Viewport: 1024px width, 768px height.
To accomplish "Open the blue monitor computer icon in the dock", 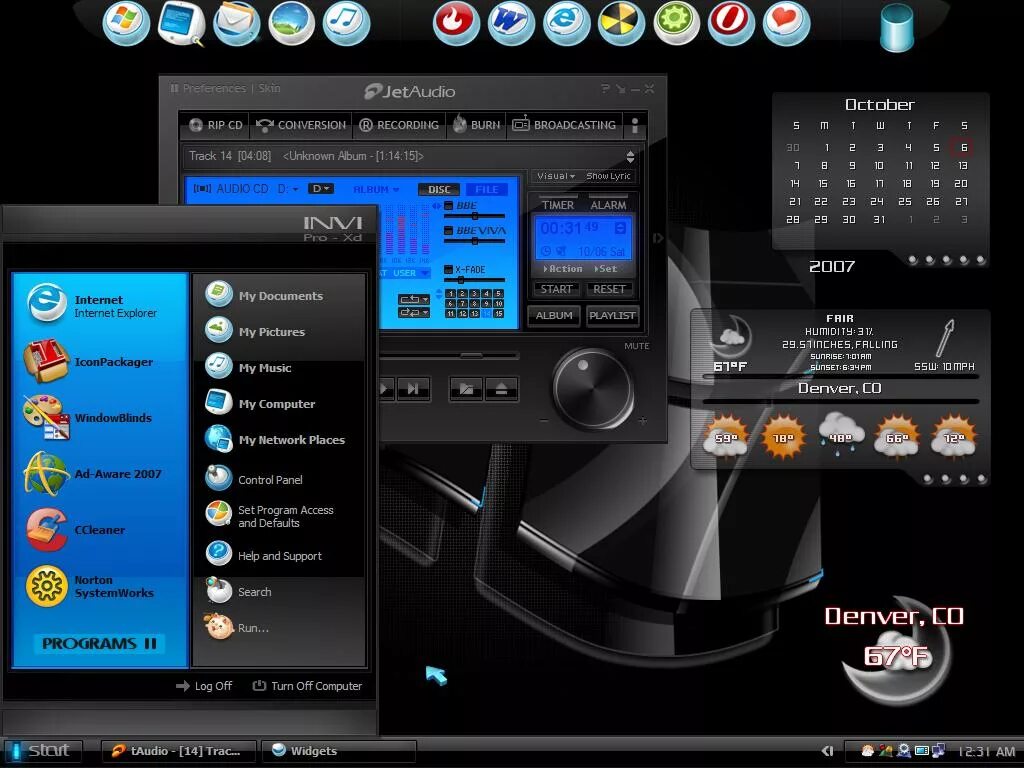I will click(x=182, y=23).
